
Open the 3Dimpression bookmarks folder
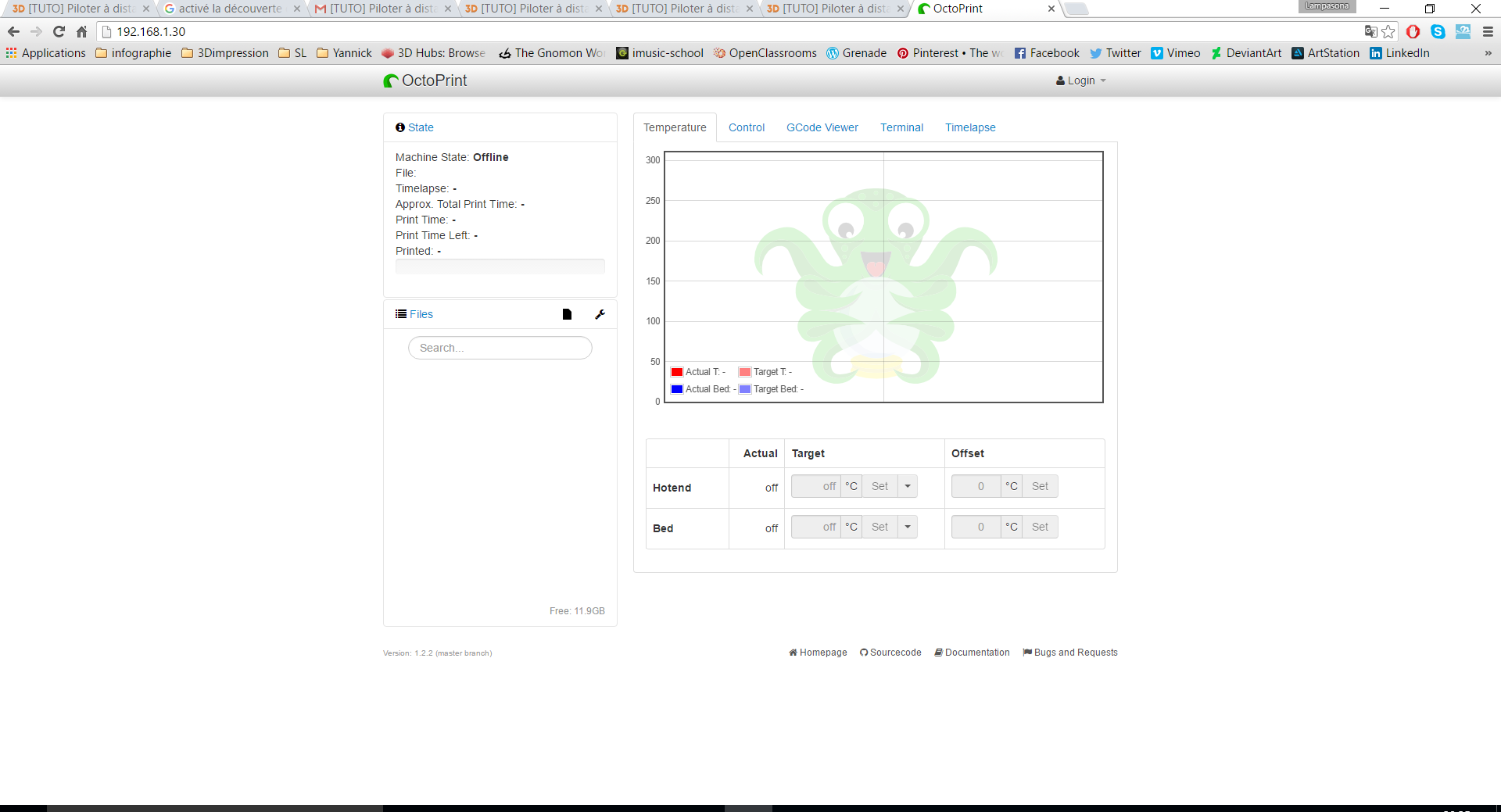click(225, 53)
